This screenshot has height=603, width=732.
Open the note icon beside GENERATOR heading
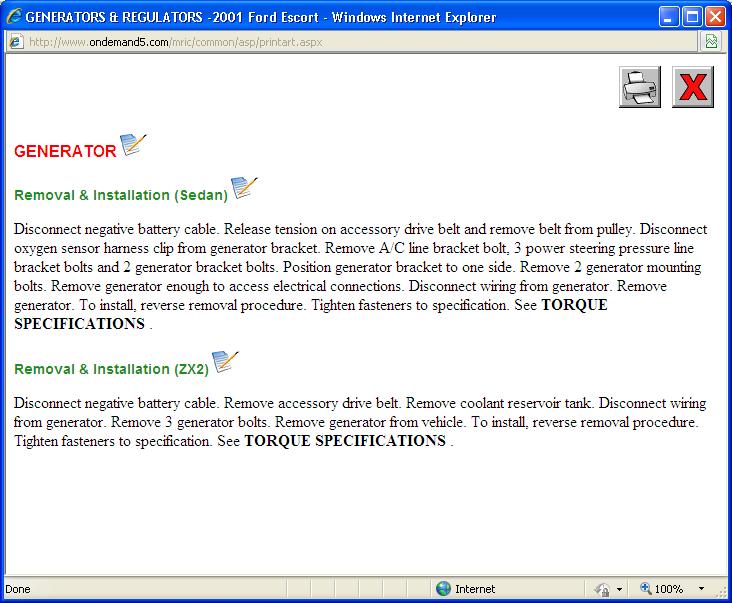[x=133, y=145]
